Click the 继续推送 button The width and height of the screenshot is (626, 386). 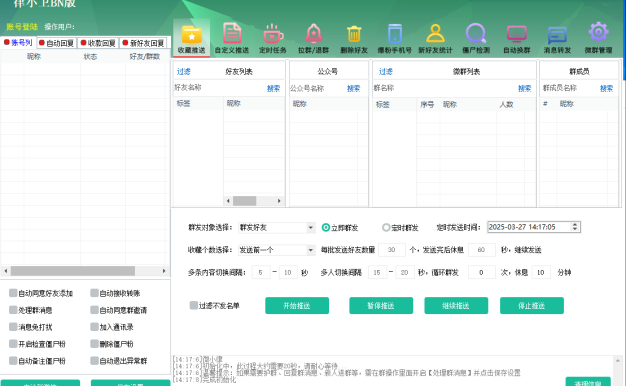pos(456,306)
